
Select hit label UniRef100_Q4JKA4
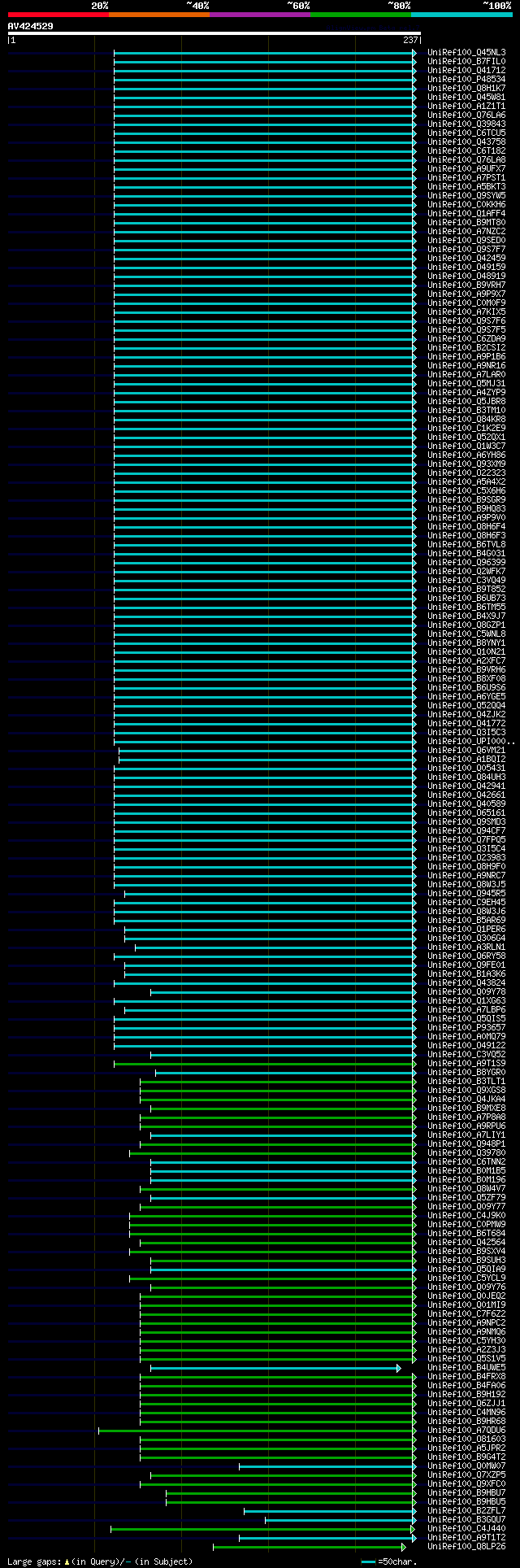coord(466,1100)
